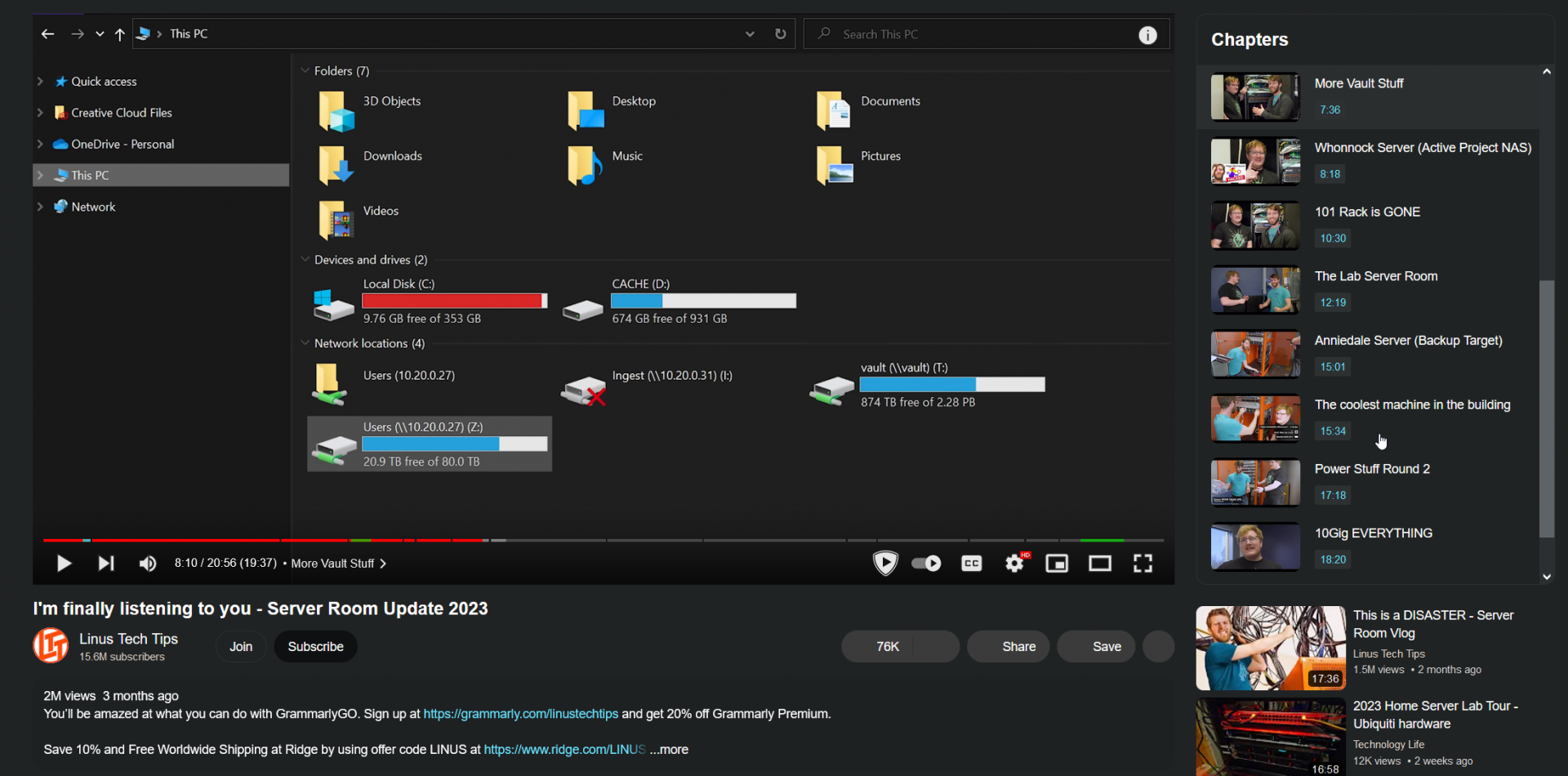Select the Downloads folder icon
The image size is (1568, 776).
click(336, 166)
